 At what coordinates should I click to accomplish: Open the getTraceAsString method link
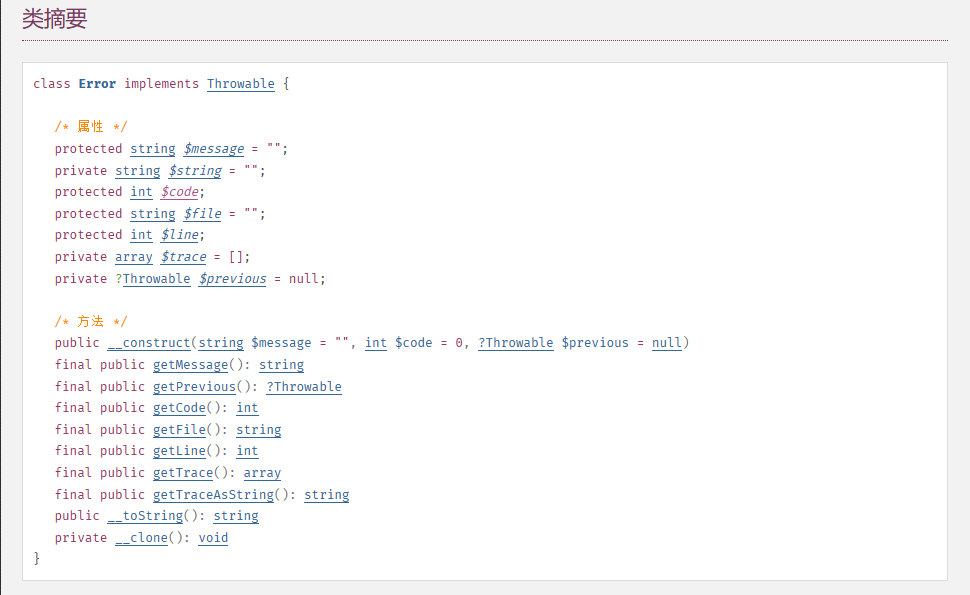[x=213, y=495]
